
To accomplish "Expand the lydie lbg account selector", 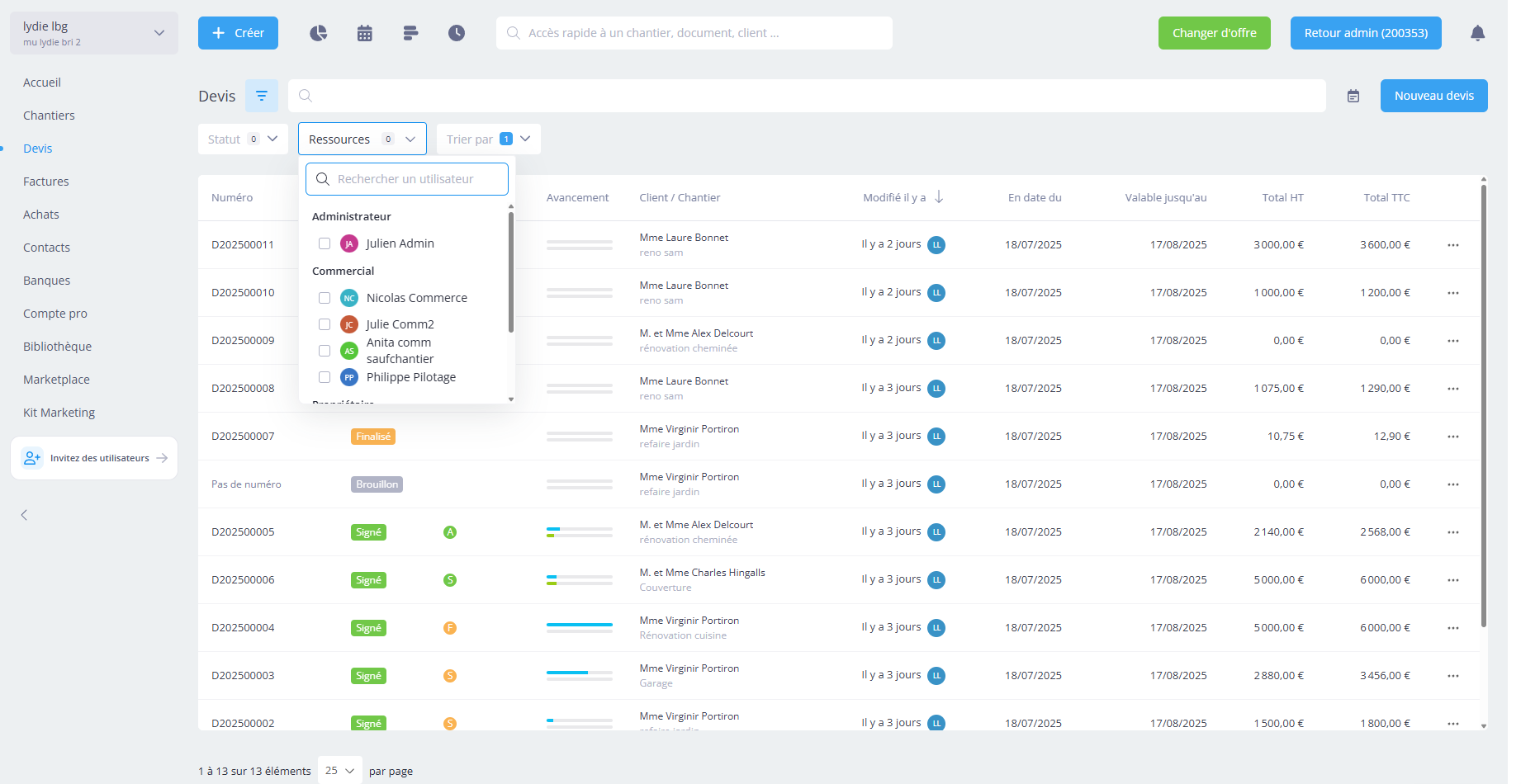I will pyautogui.click(x=94, y=33).
